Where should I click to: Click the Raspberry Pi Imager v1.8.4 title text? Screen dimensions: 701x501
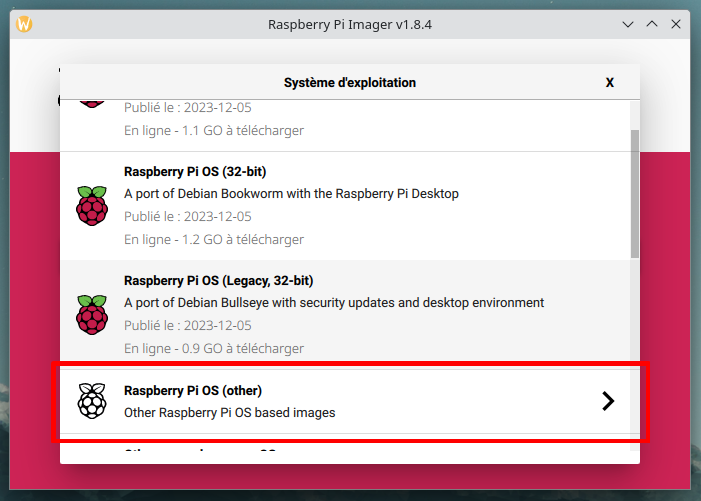tap(350, 25)
